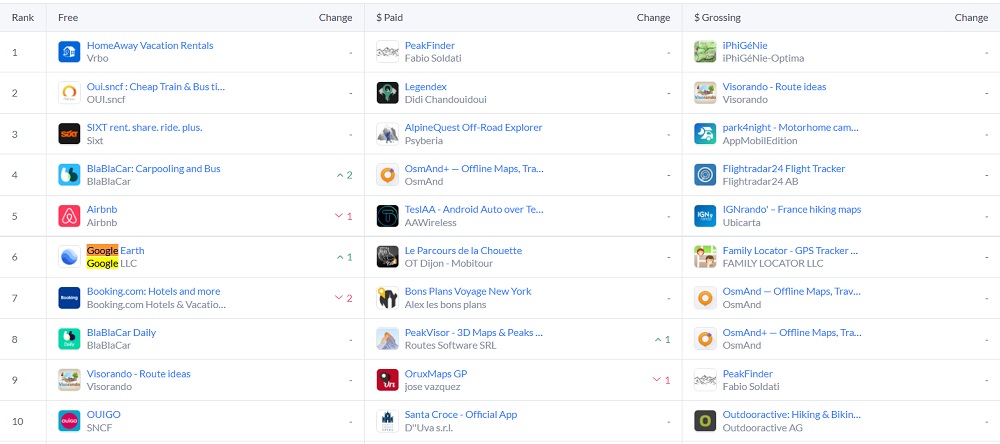Open Flightradar24 Flight Tracker link
Screen dimensions: 1000x444
coord(784,168)
